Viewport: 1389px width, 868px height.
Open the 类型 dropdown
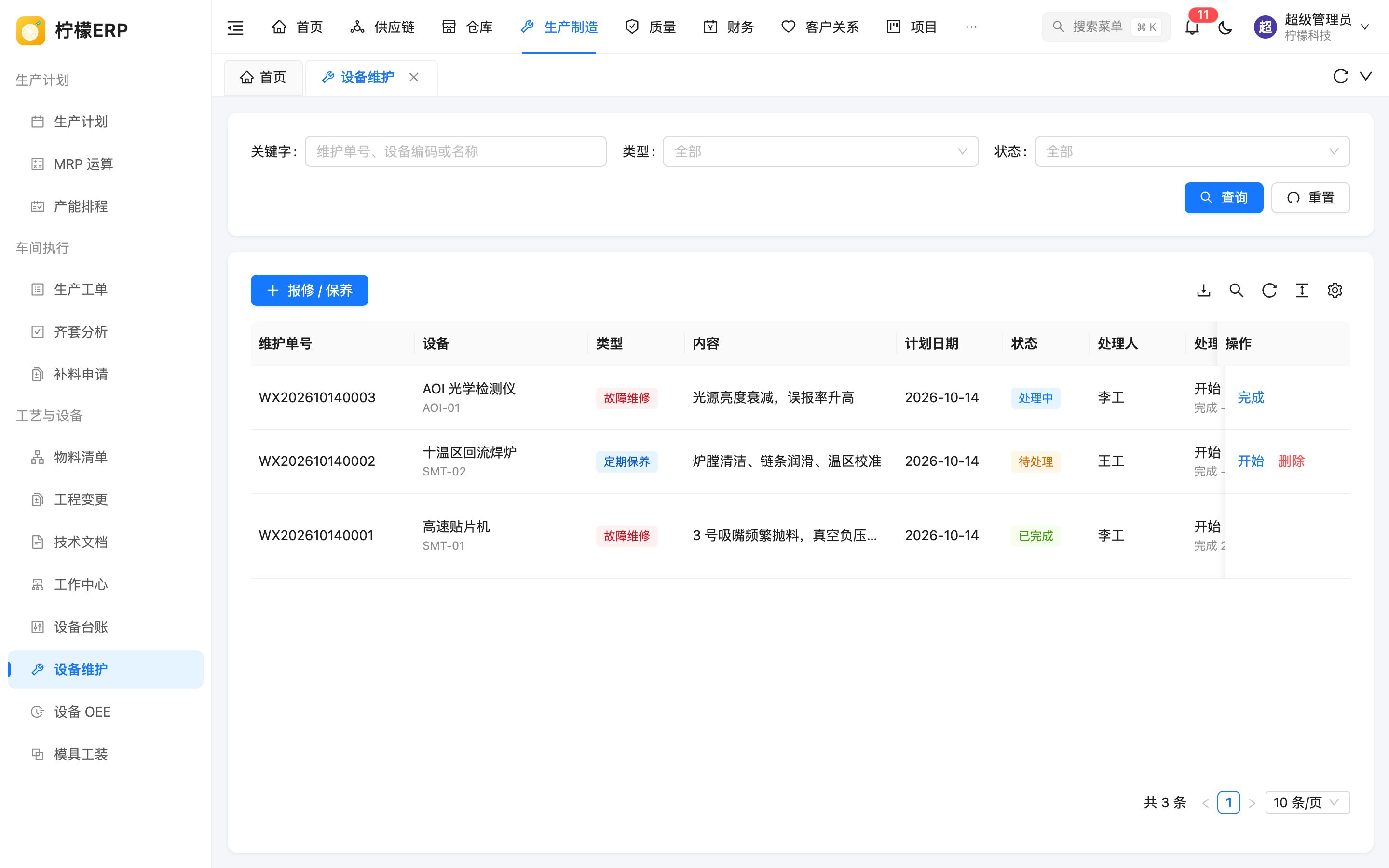tap(820, 151)
